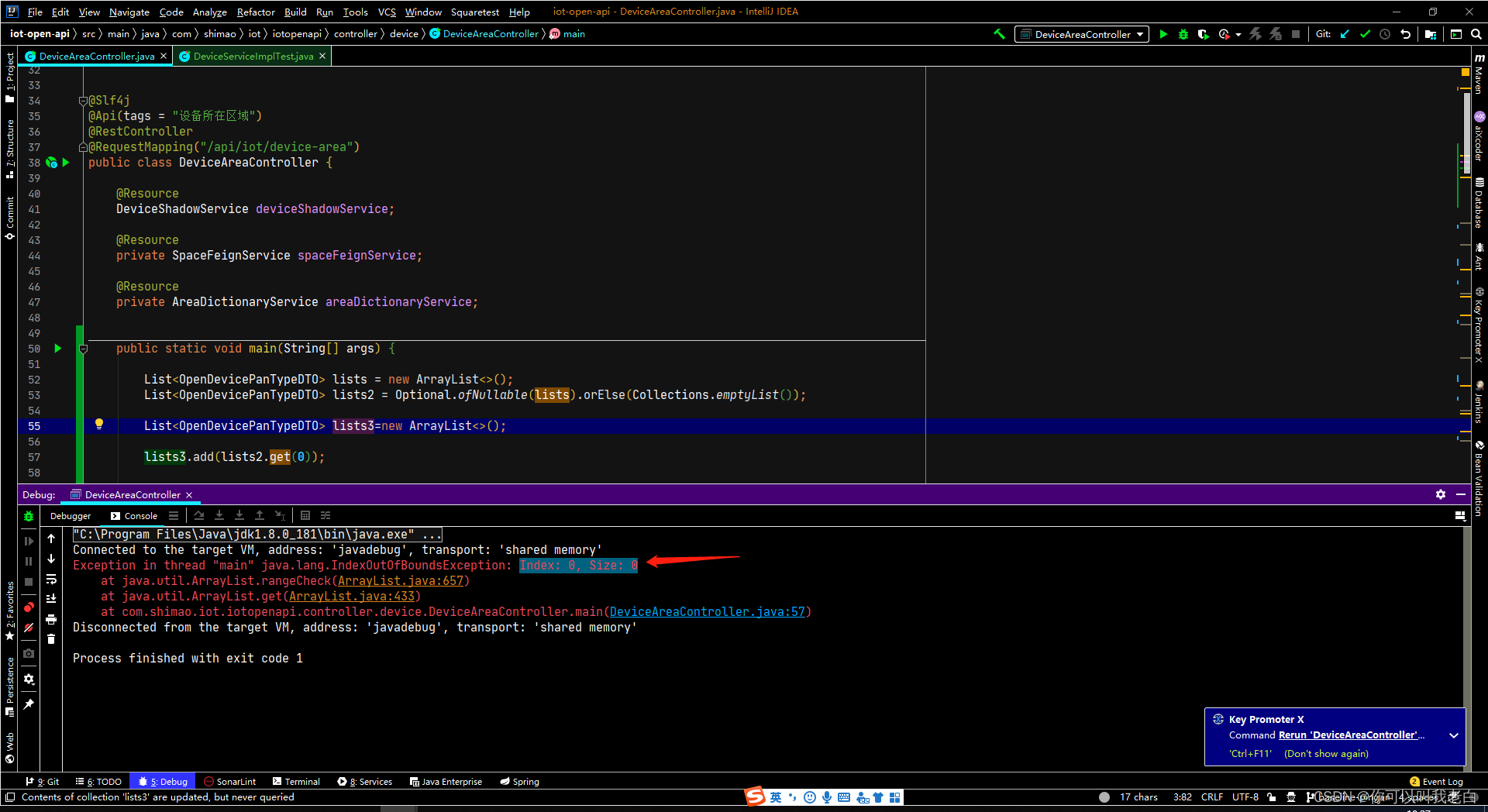The image size is (1488, 812).
Task: Click UTF-8 encoding in status bar
Action: pos(1245,797)
